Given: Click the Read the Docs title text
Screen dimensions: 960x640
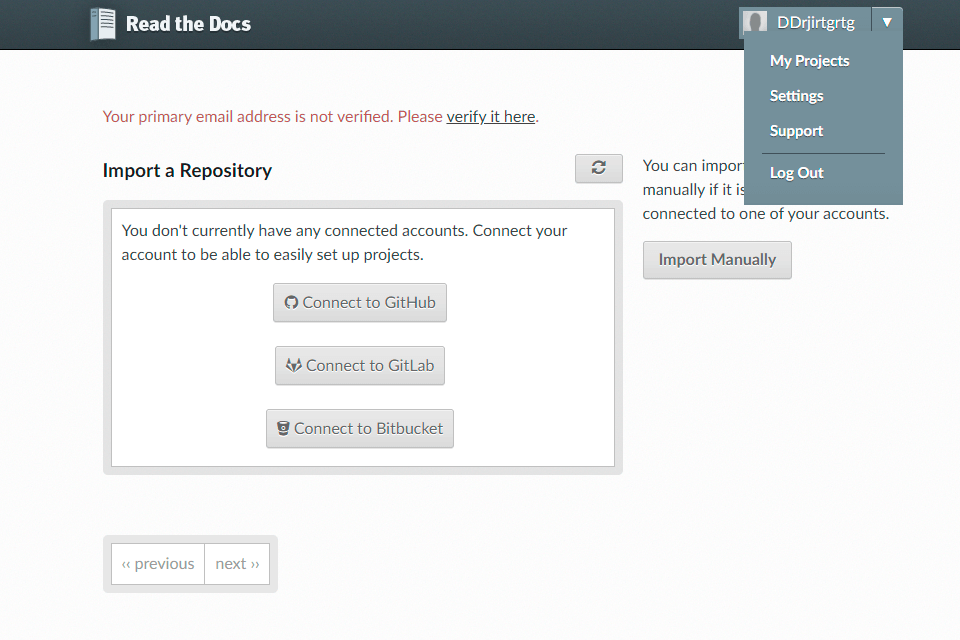Looking at the screenshot, I should pos(188,24).
